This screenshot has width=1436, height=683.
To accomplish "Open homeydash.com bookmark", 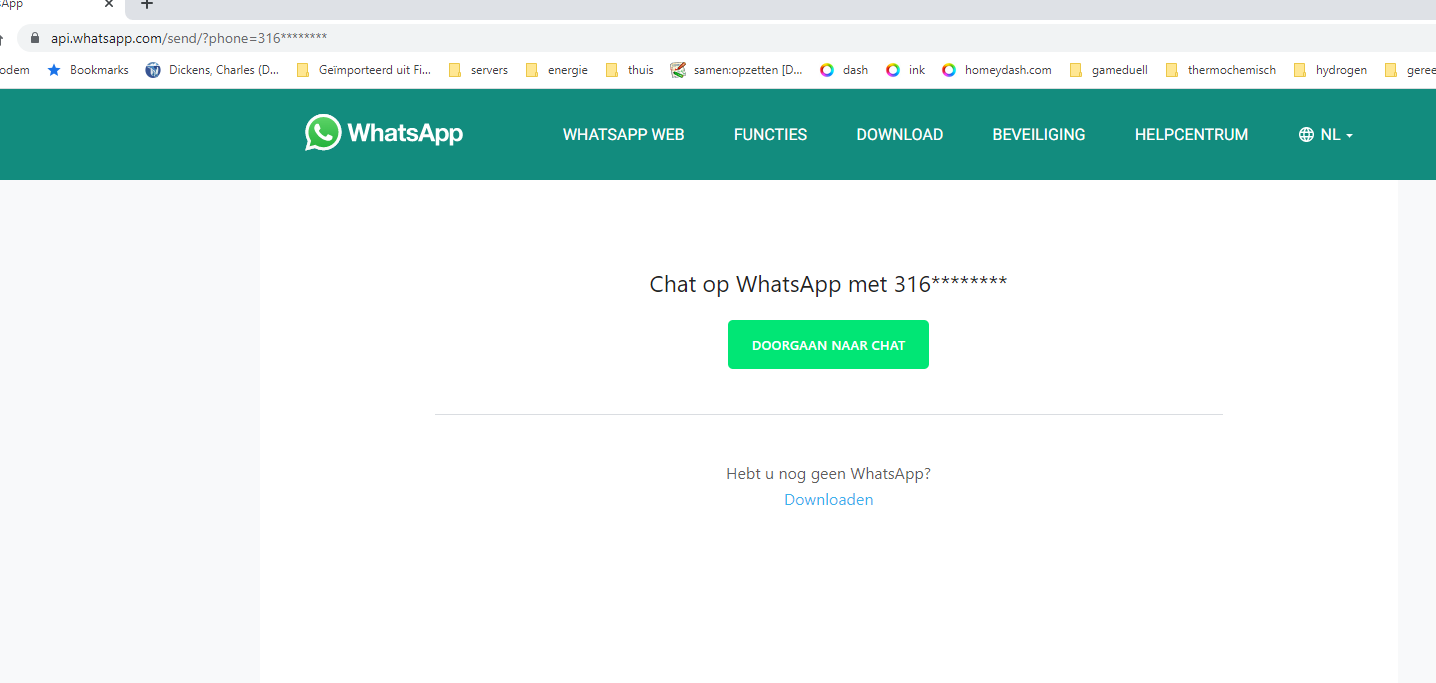I will click(x=997, y=70).
